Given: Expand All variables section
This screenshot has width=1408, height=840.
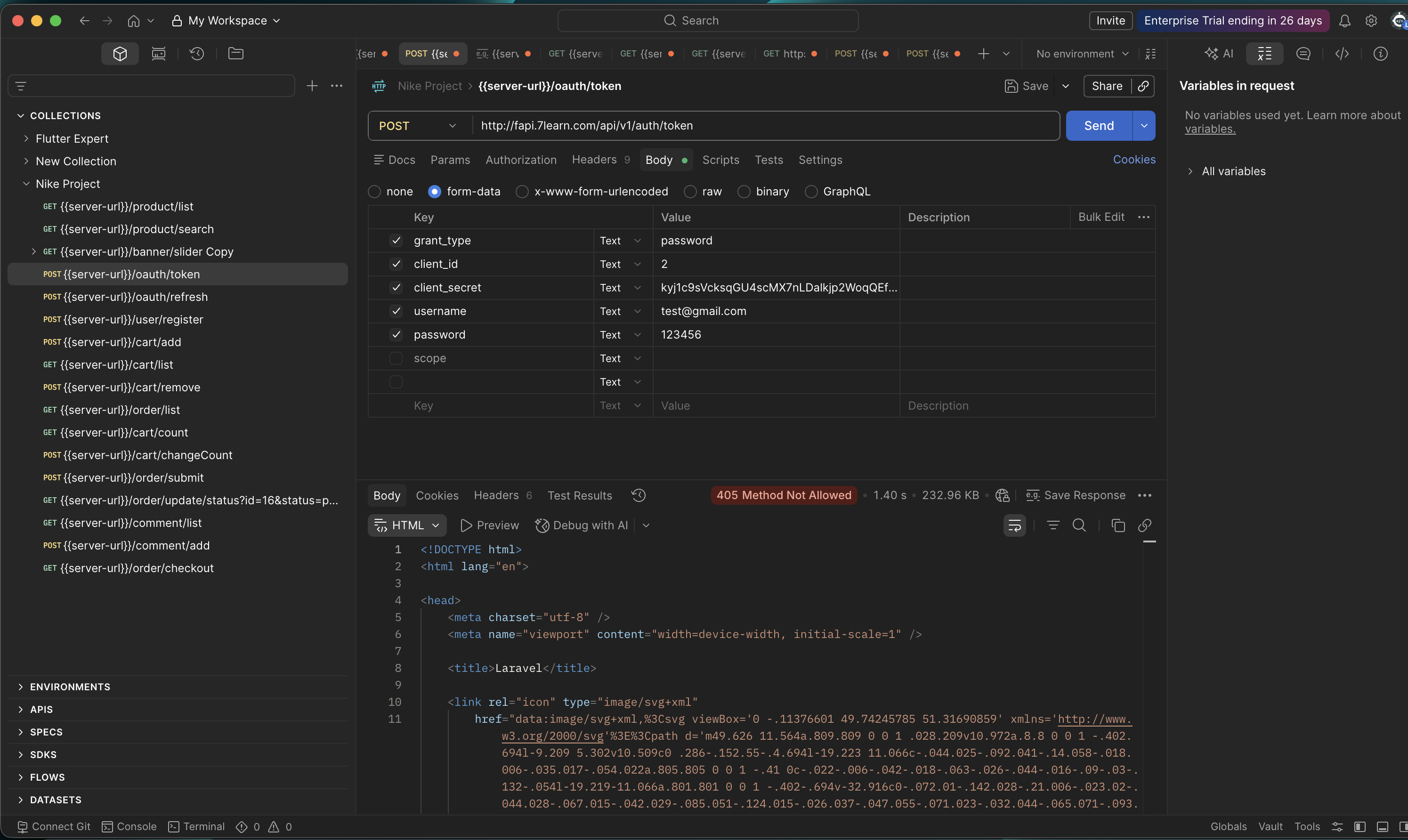Looking at the screenshot, I should click(x=1190, y=171).
